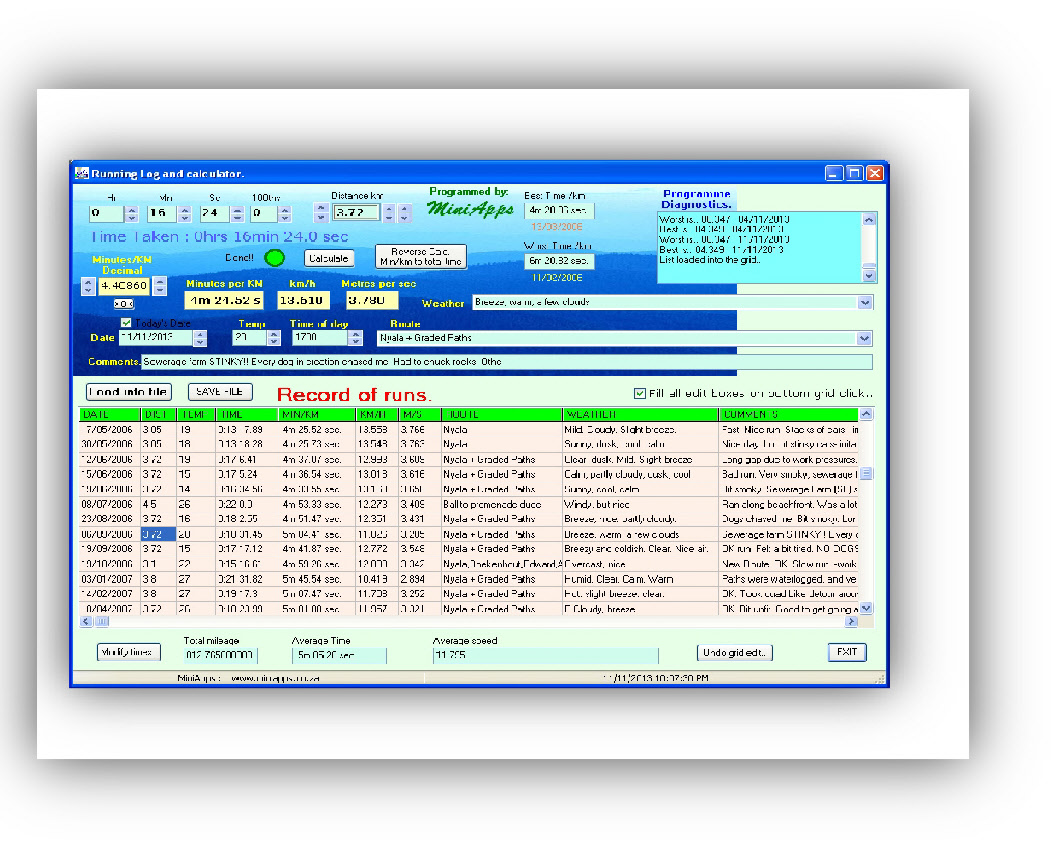1058x848 pixels.
Task: Open the Weather dropdown list
Action: [x=865, y=302]
